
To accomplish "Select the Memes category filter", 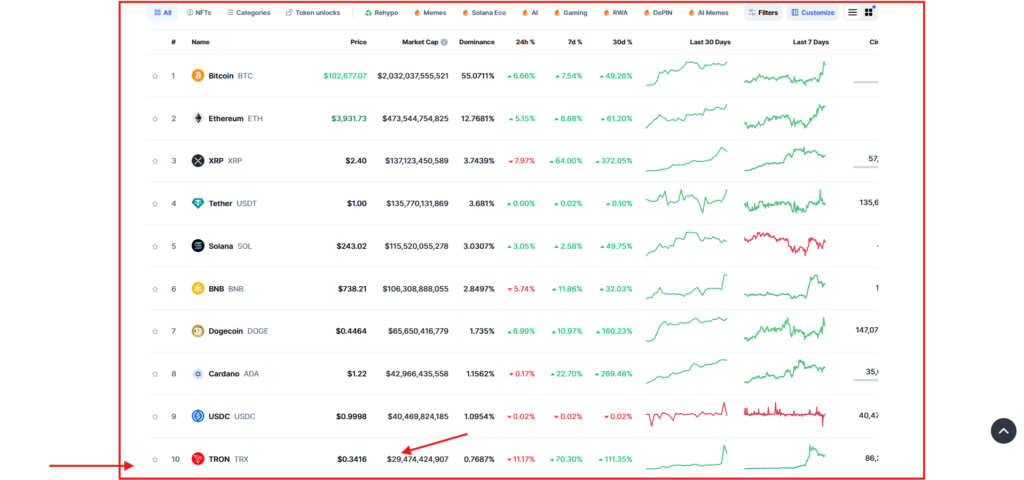I will tap(430, 12).
